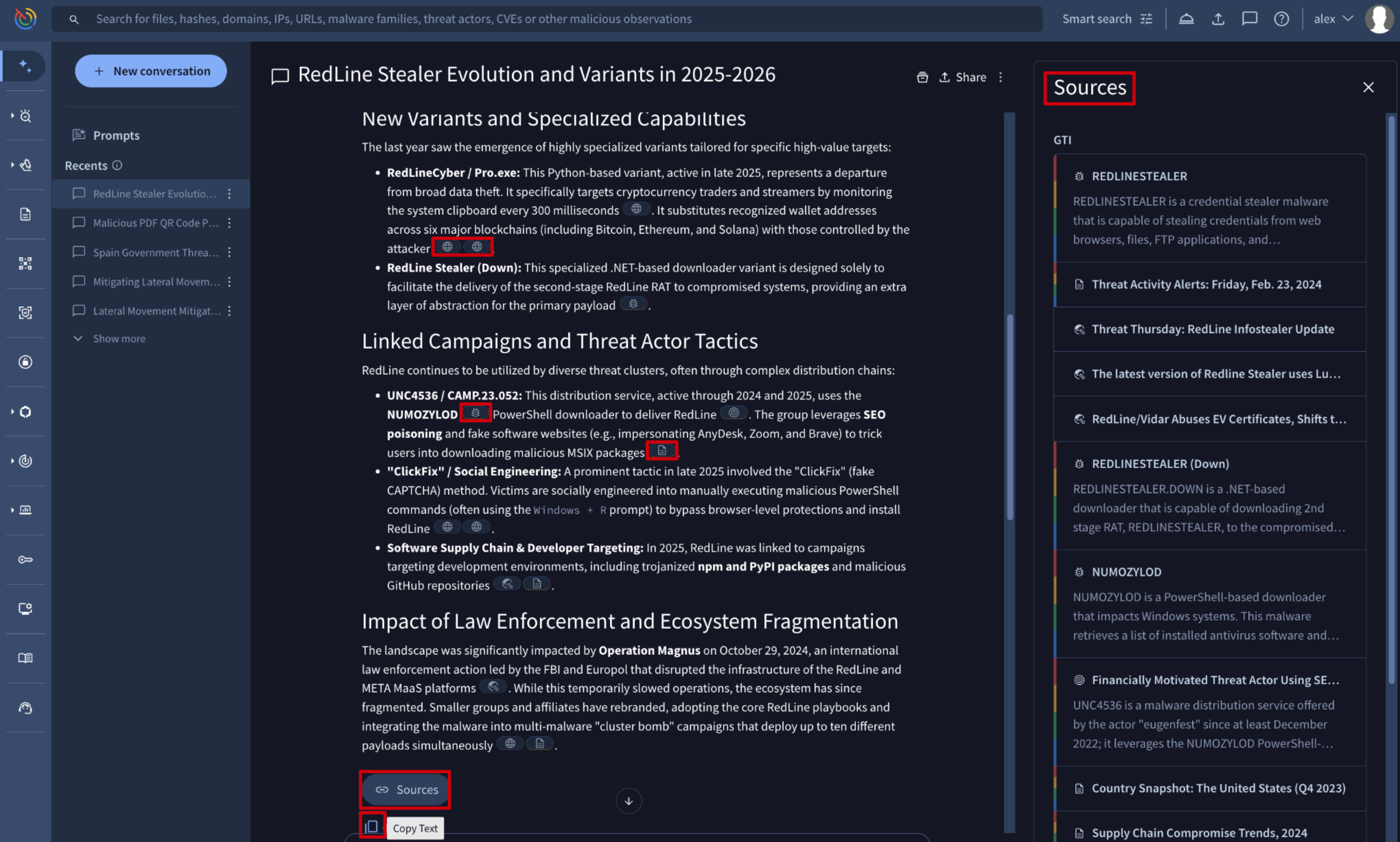Open the print conversation icon
Image resolution: width=1400 pixels, height=842 pixels.
tap(922, 77)
